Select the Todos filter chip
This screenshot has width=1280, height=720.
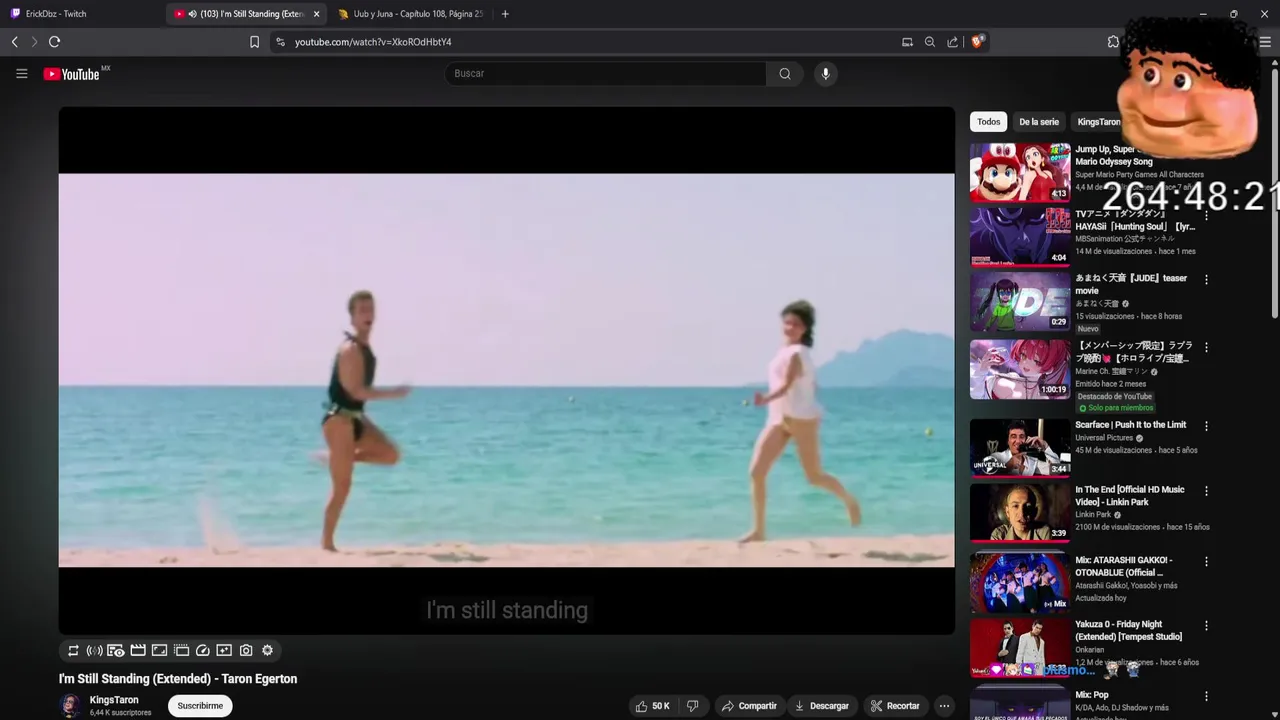click(x=989, y=122)
